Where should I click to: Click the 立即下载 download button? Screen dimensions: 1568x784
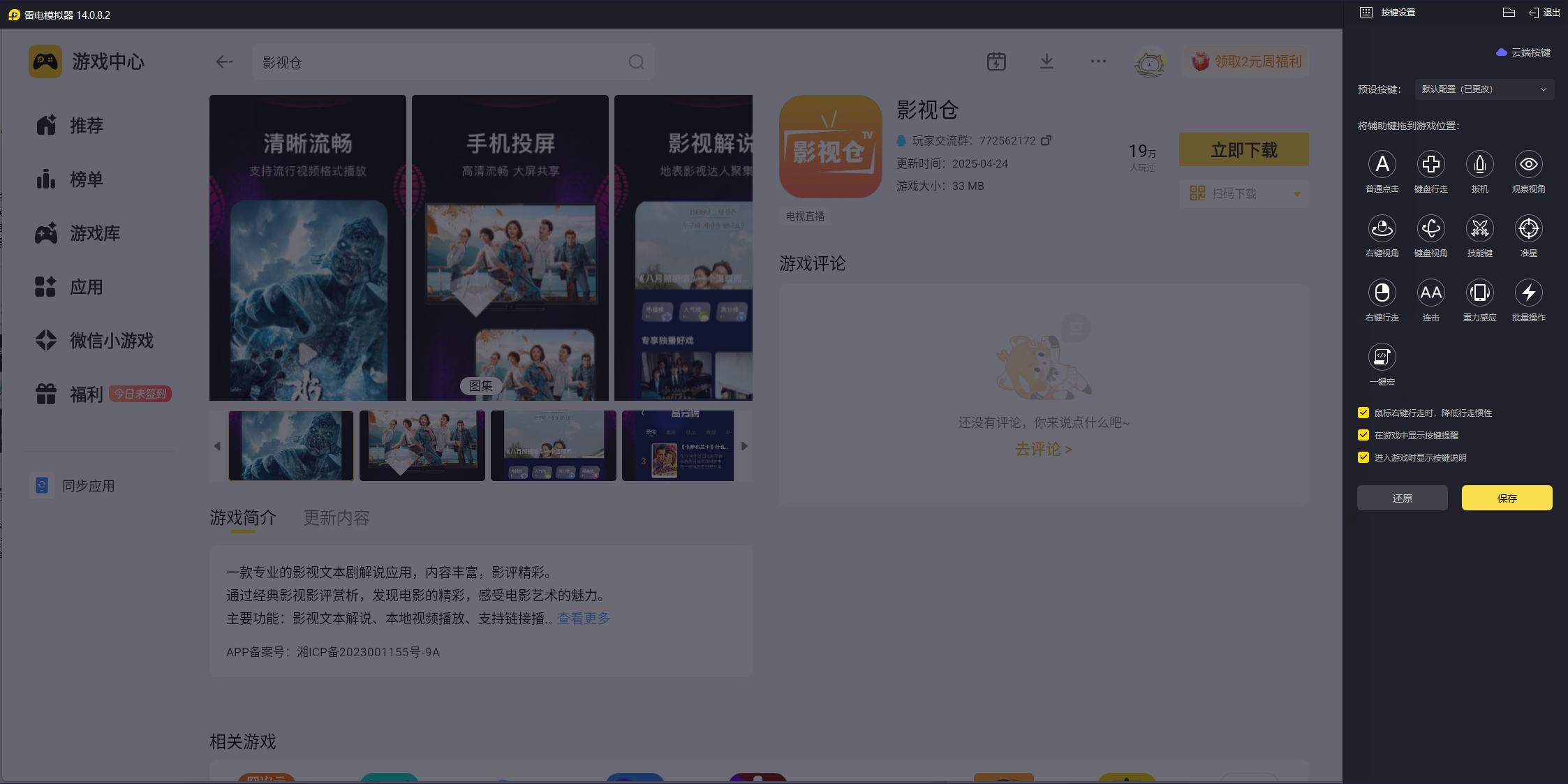tap(1244, 149)
